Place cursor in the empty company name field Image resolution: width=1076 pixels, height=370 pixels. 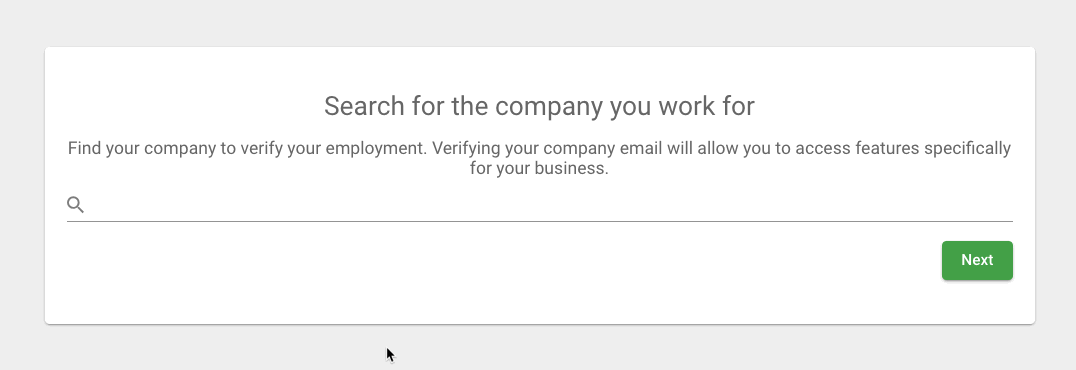[x=549, y=205]
